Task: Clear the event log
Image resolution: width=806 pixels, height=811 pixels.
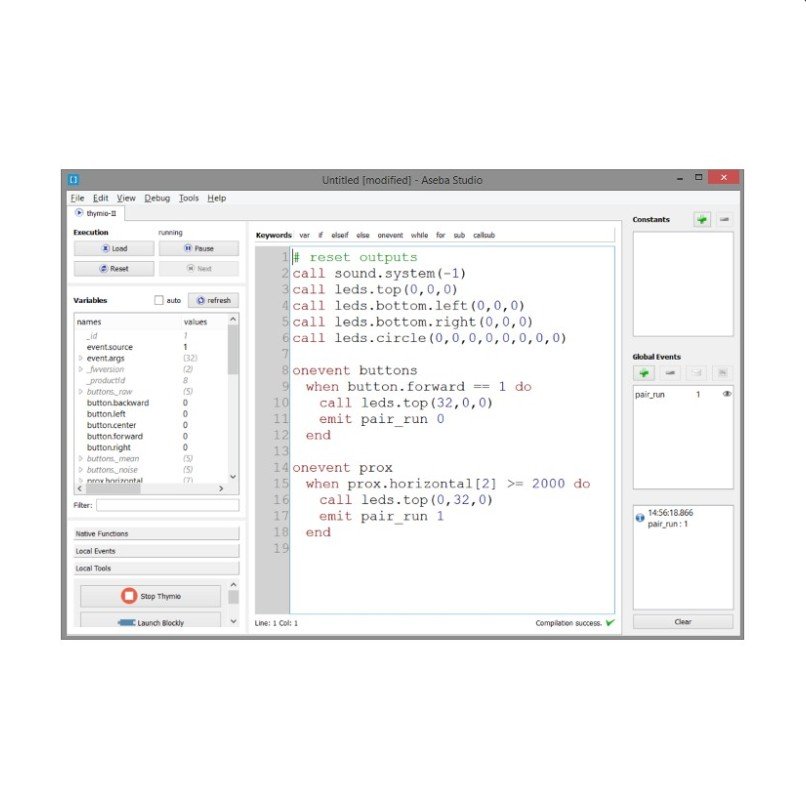Action: [x=682, y=621]
